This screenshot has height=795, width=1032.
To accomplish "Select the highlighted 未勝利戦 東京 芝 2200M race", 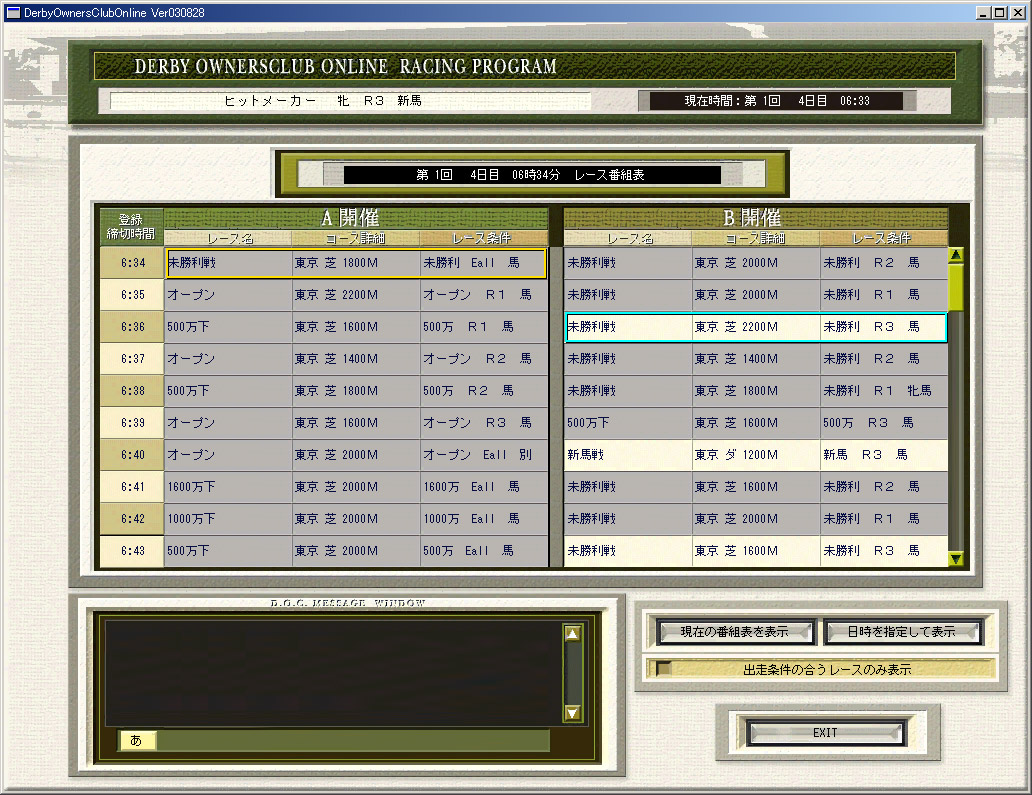I will (755, 327).
